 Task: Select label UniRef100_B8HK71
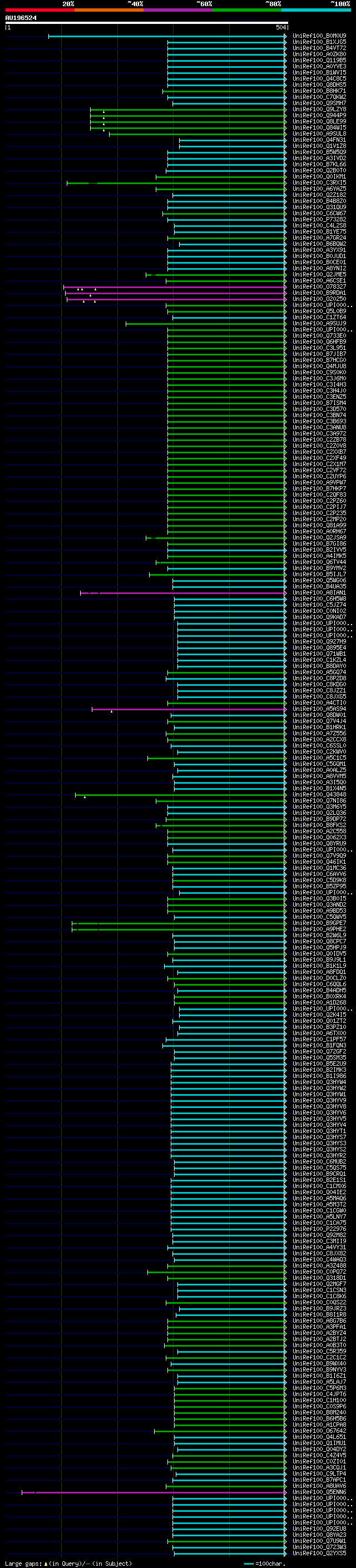pyautogui.click(x=319, y=91)
